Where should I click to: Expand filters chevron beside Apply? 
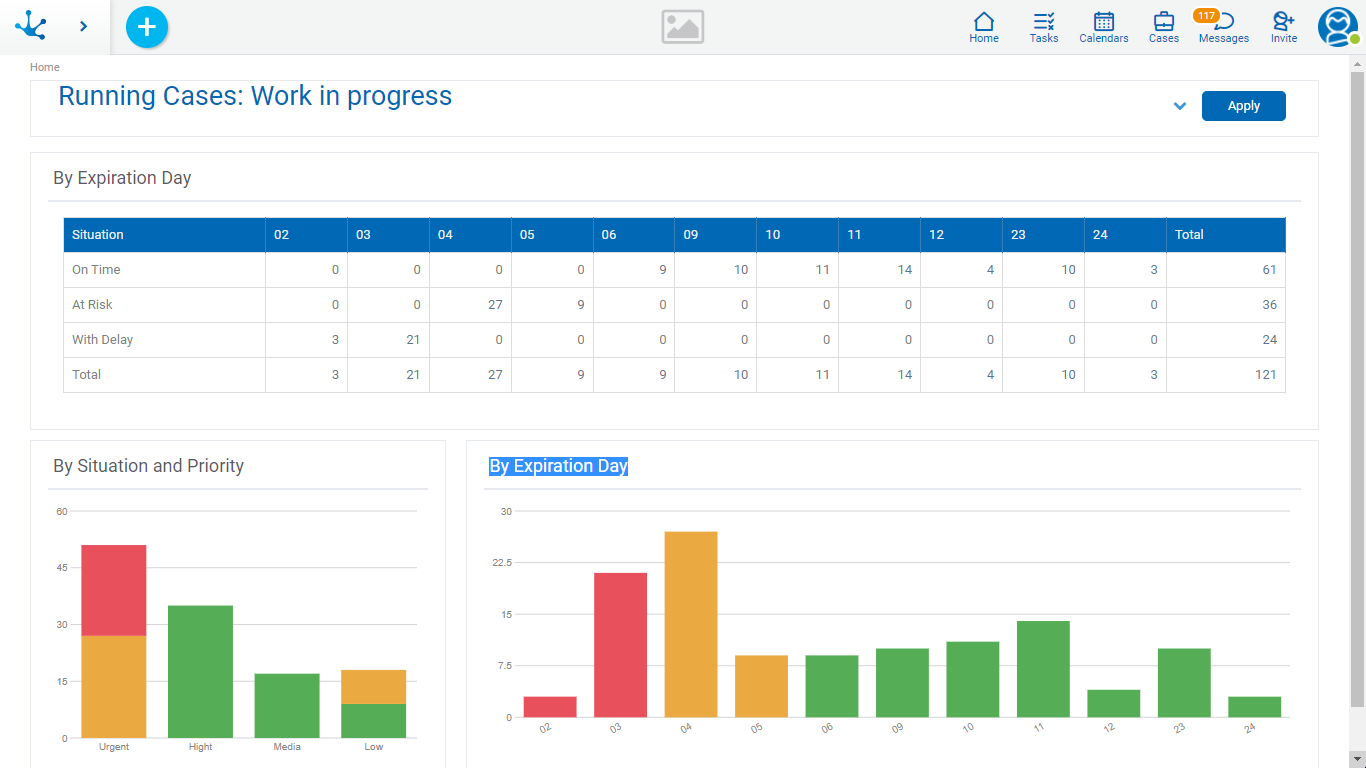(1180, 106)
